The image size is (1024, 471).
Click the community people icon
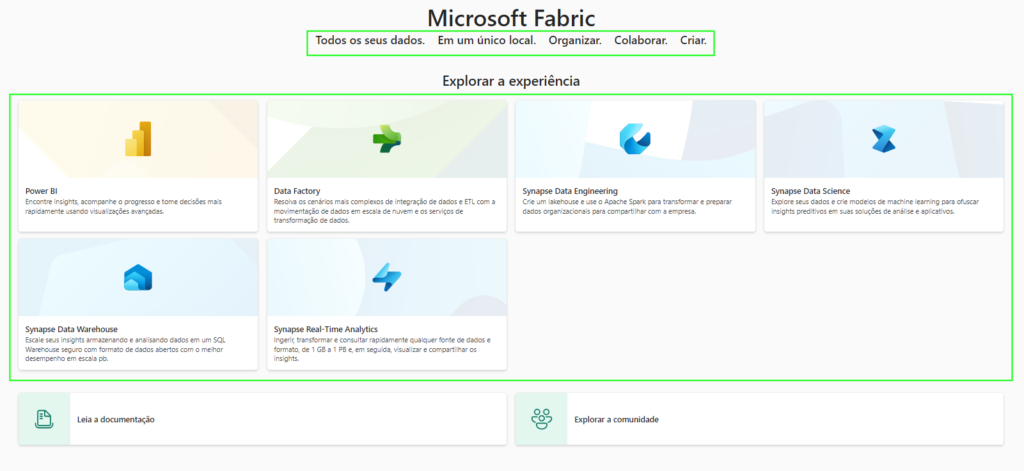coord(541,419)
